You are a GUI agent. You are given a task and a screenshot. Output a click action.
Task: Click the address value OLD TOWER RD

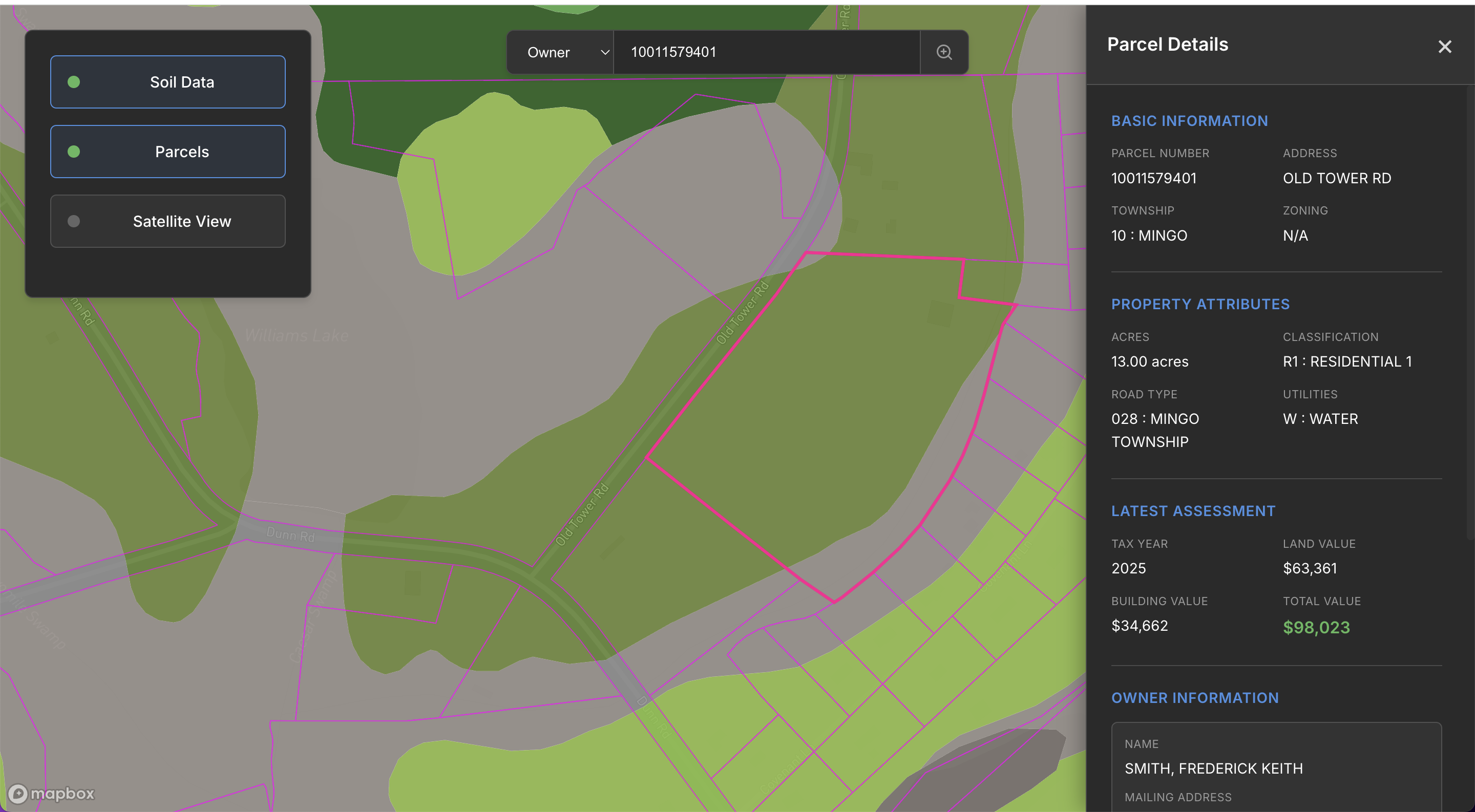[x=1336, y=178]
